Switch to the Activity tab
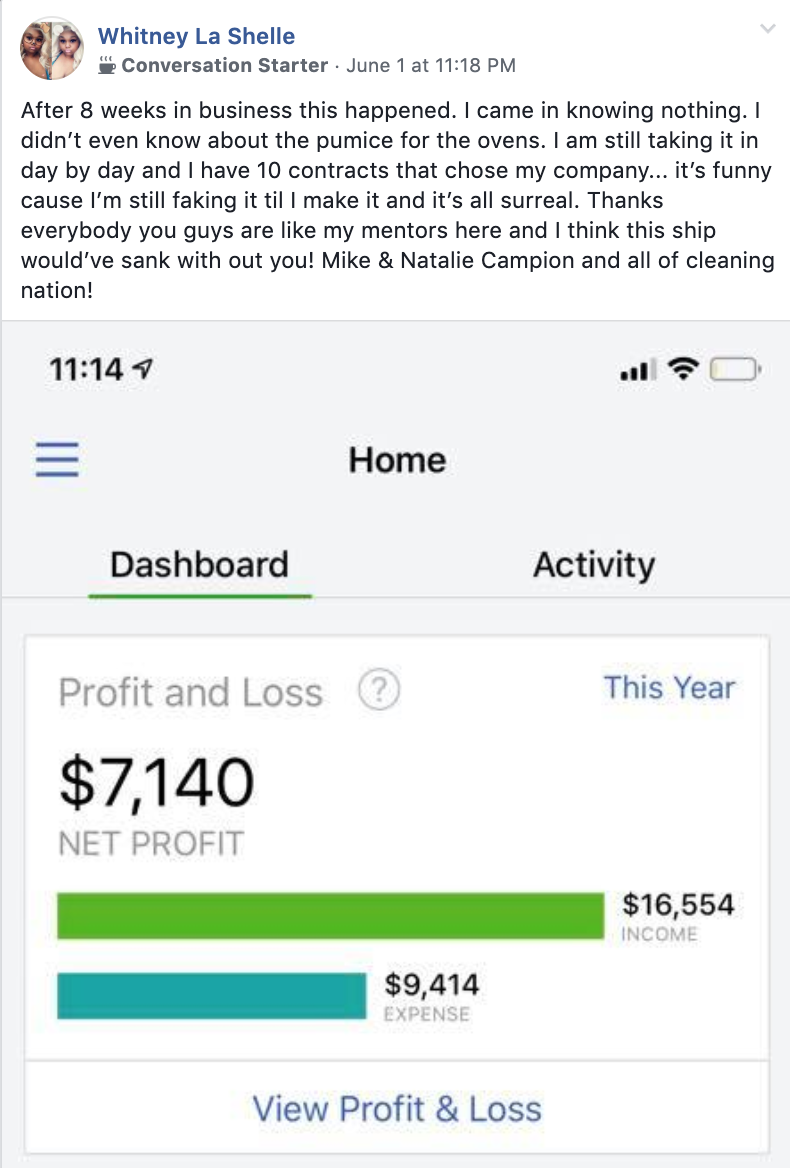Image resolution: width=790 pixels, height=1168 pixels. coord(594,565)
